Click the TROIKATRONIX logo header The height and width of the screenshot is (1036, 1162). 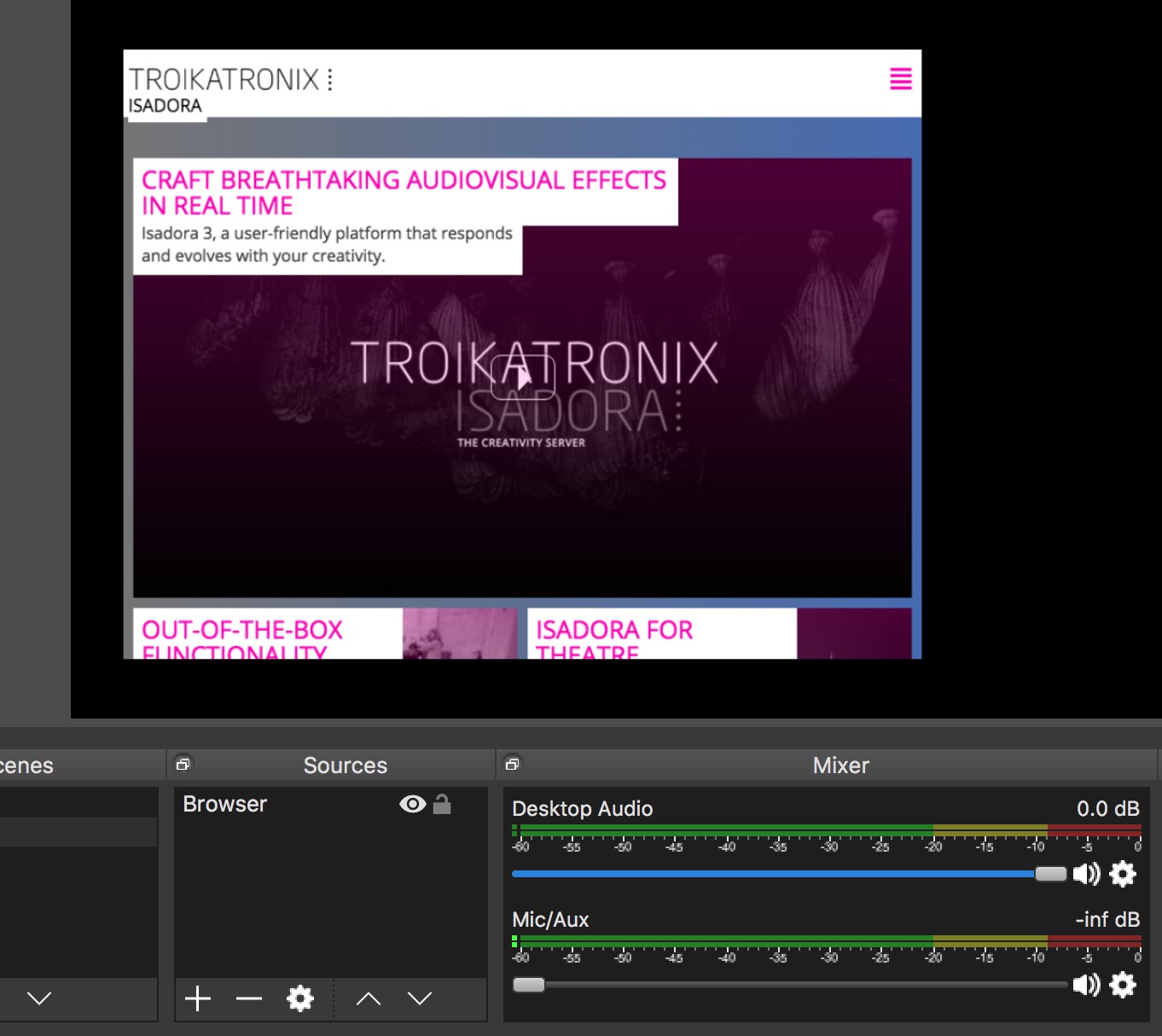tap(230, 79)
